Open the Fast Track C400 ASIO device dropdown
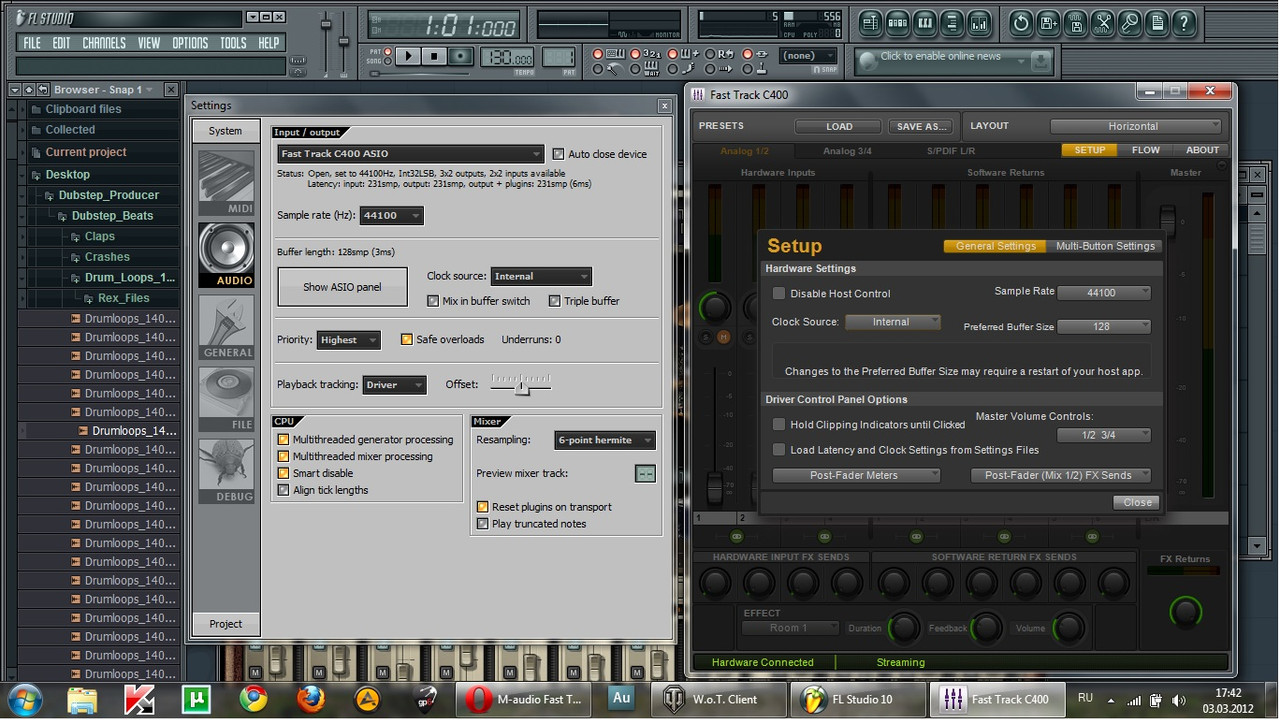1280x720 pixels. [410, 154]
